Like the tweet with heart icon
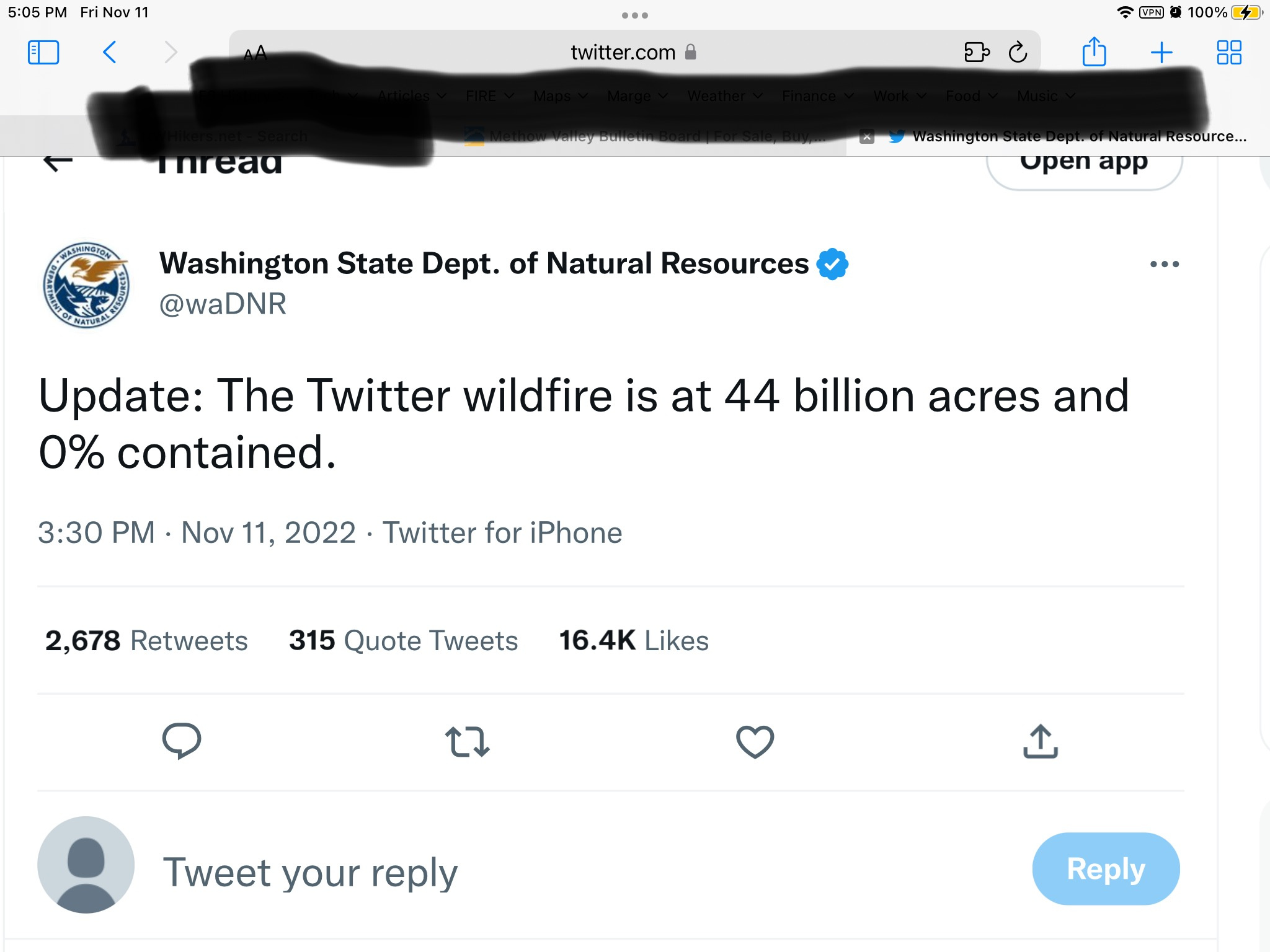1270x952 pixels. [x=755, y=742]
